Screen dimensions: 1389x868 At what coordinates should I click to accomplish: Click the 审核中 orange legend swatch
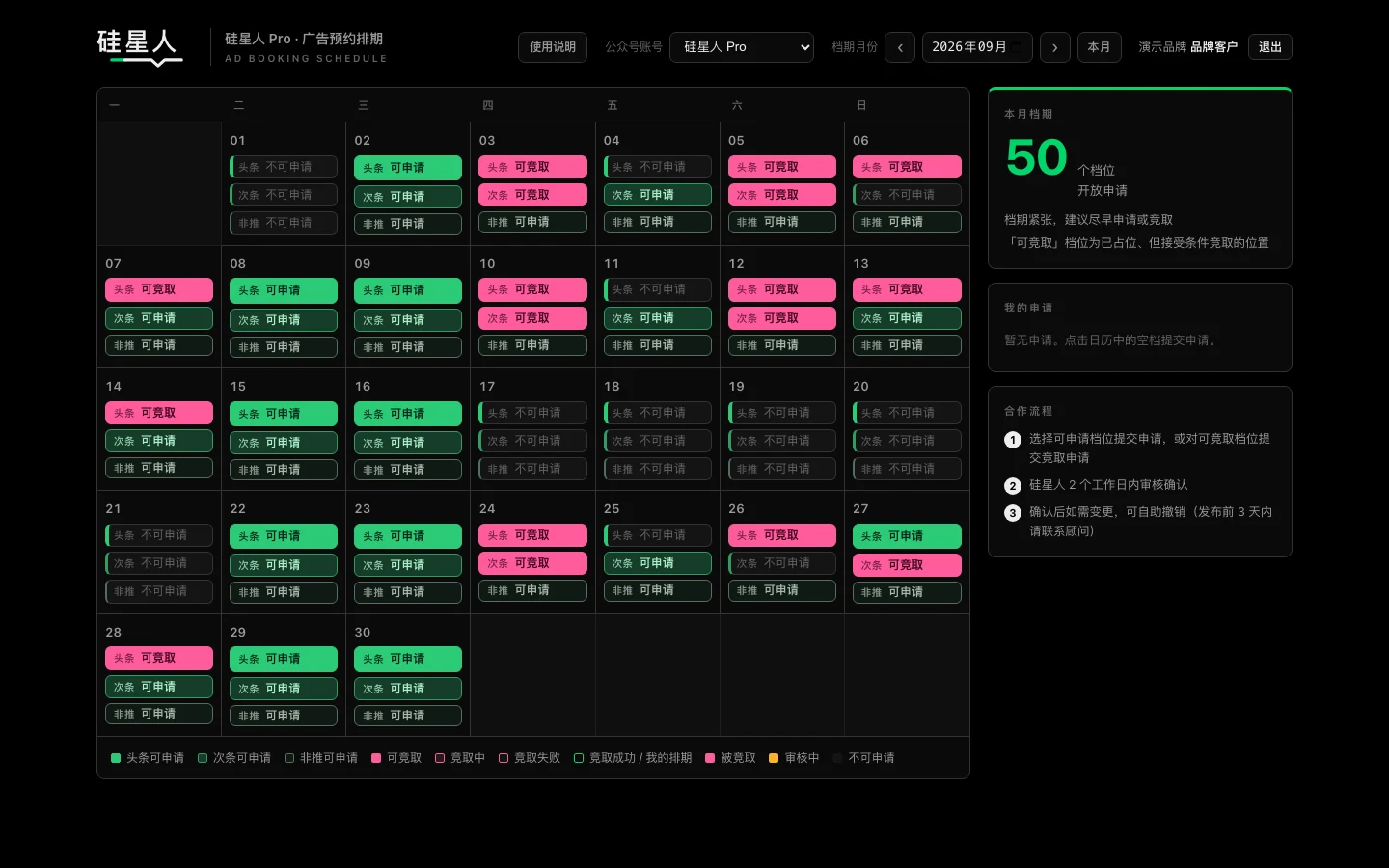point(774,758)
